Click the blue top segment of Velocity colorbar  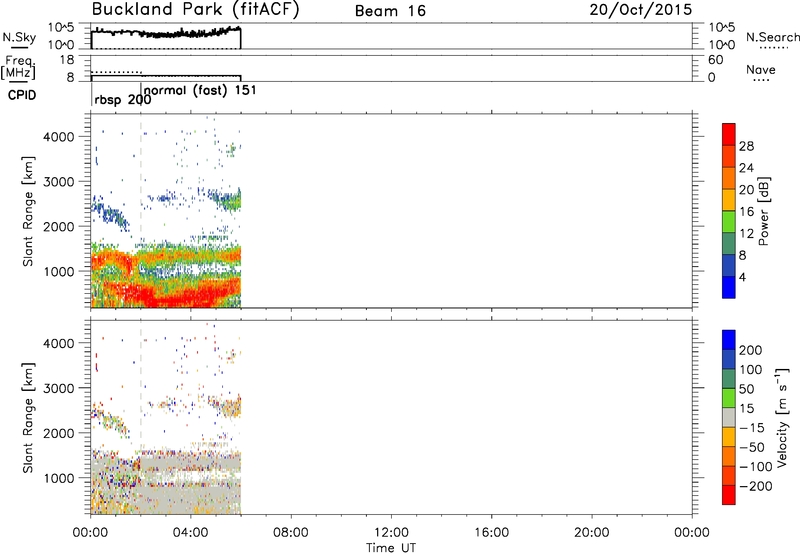coord(729,340)
